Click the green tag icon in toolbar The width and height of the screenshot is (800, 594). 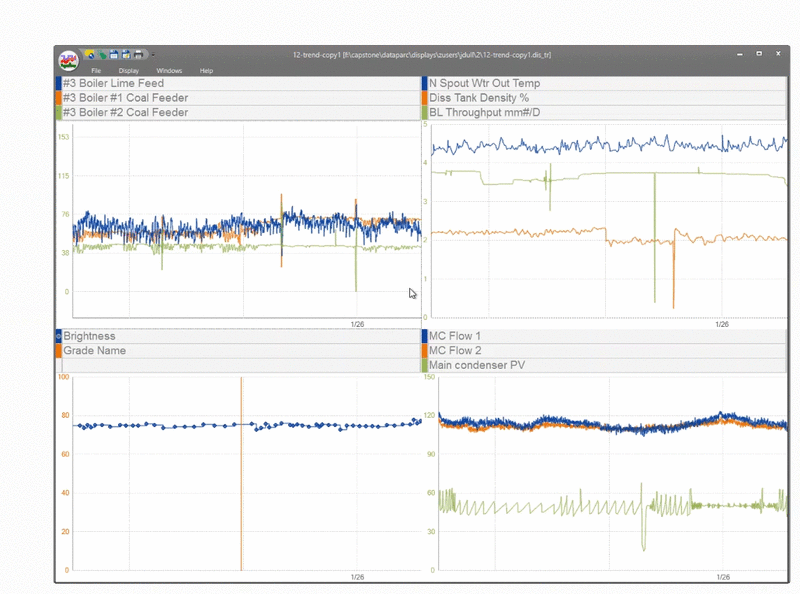pyautogui.click(x=101, y=54)
